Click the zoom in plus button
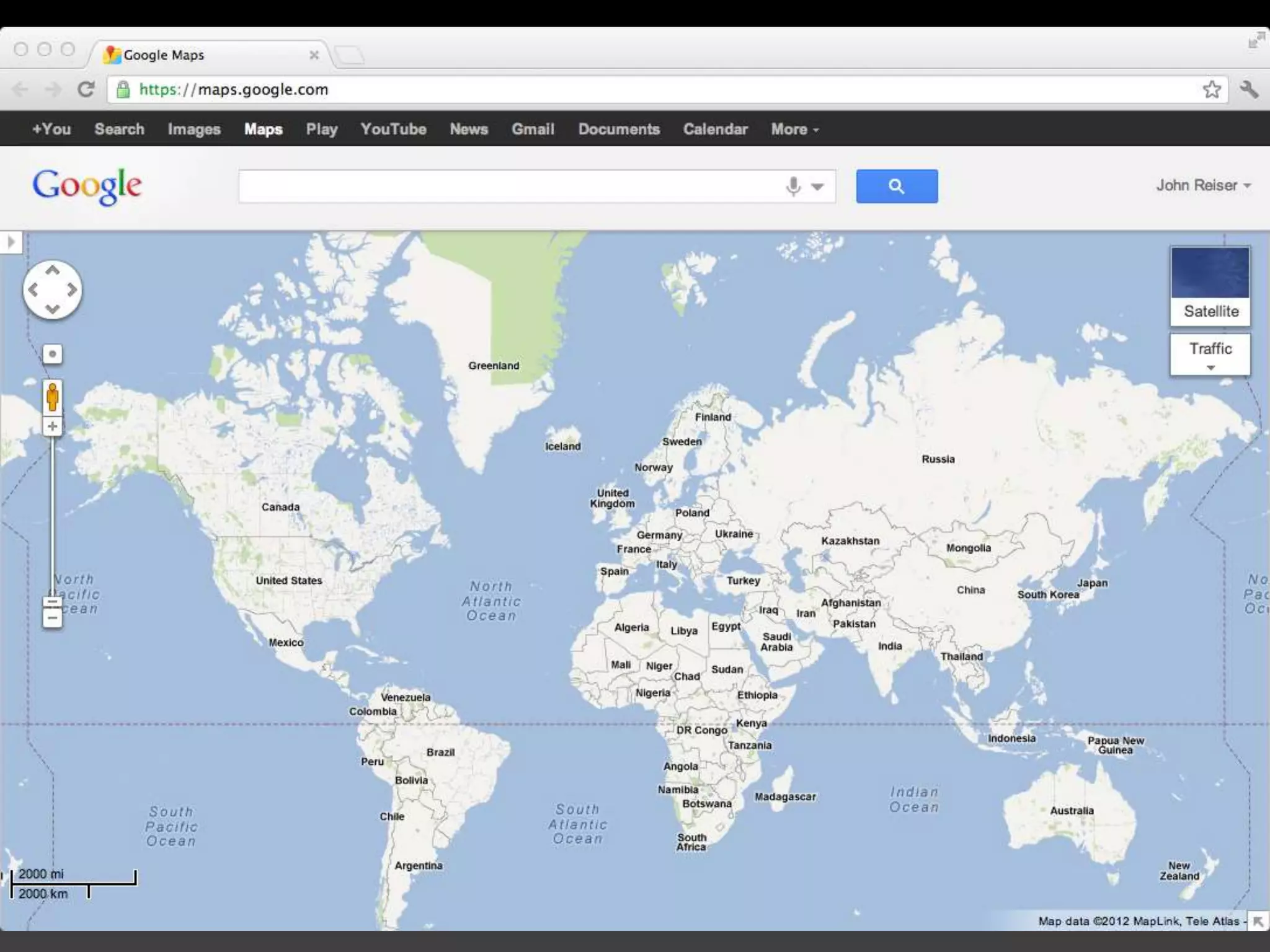Viewport: 1270px width, 952px height. coord(53,426)
